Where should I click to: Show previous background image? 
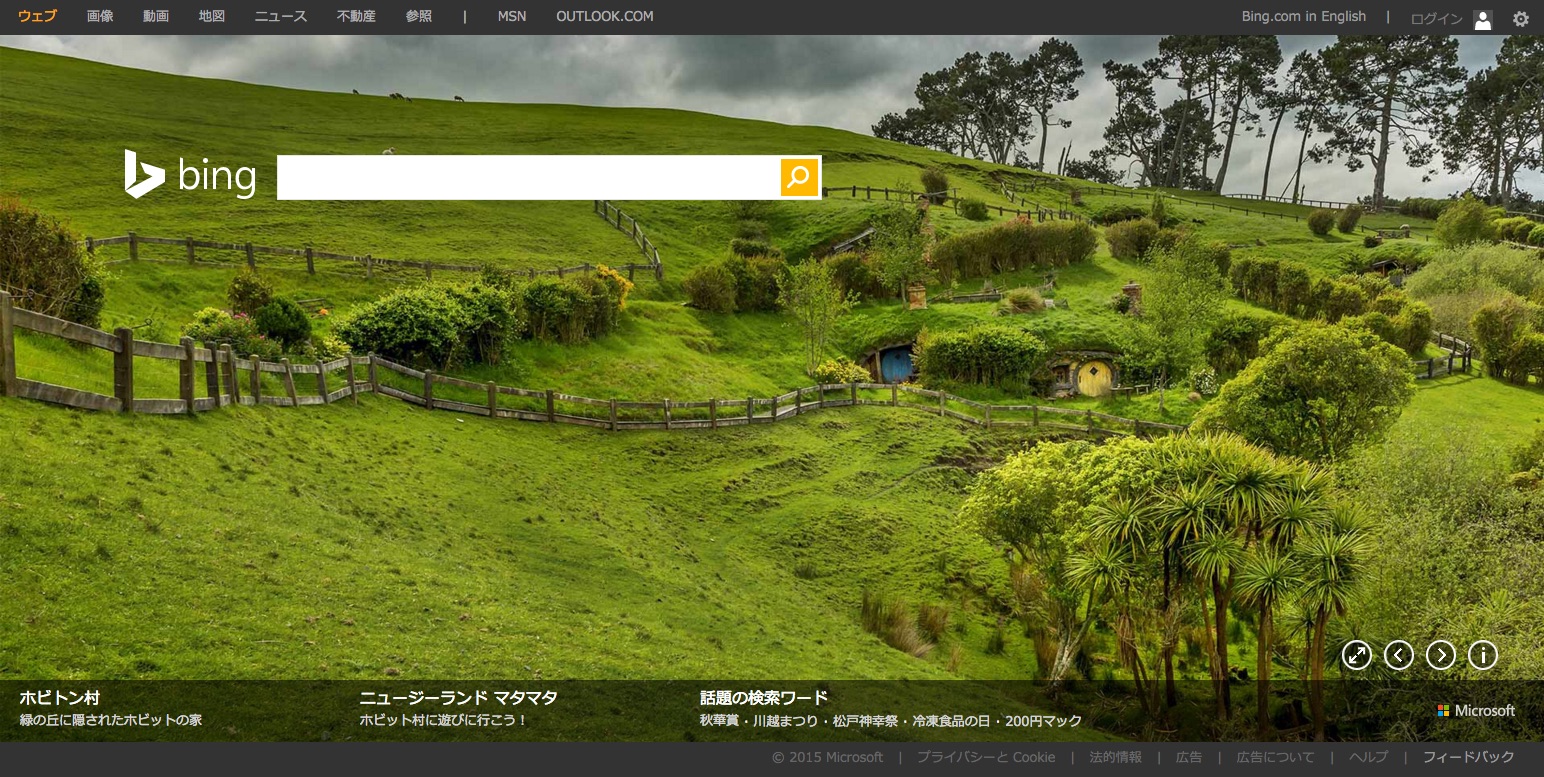tap(1398, 655)
